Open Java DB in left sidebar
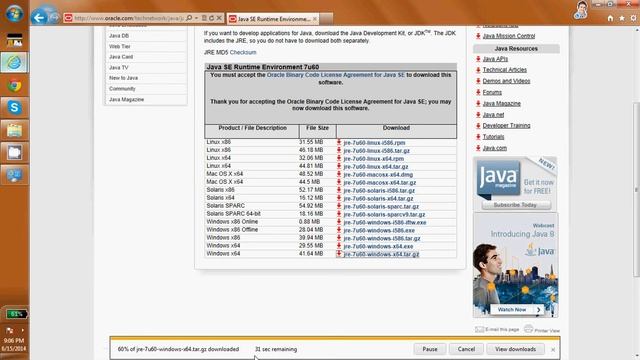Screen dimensions: 640x360 [x=119, y=36]
